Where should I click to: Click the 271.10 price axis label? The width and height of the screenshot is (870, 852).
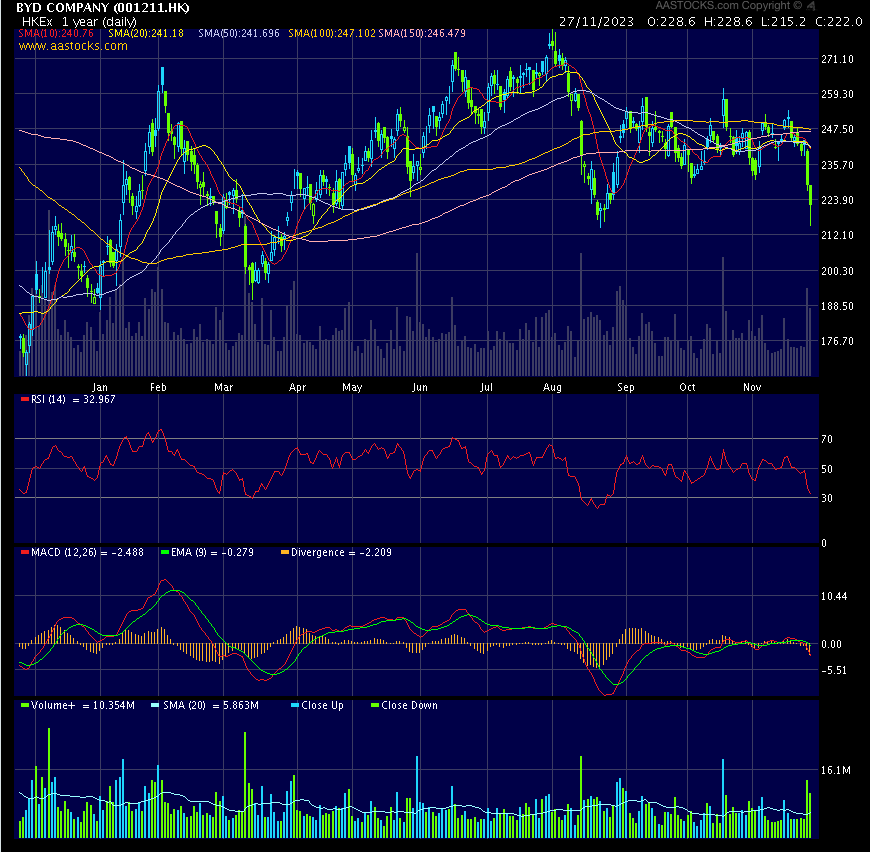[x=837, y=59]
